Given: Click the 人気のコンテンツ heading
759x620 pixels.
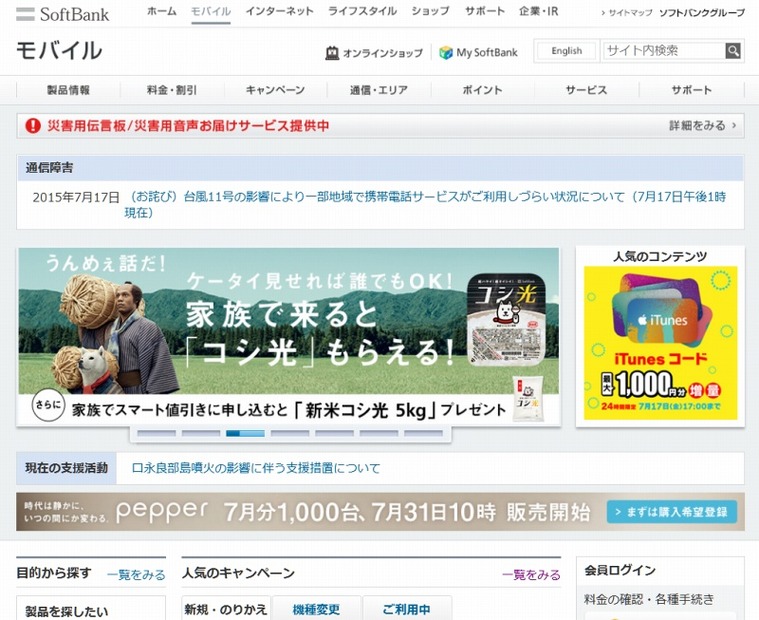Looking at the screenshot, I should (x=660, y=256).
